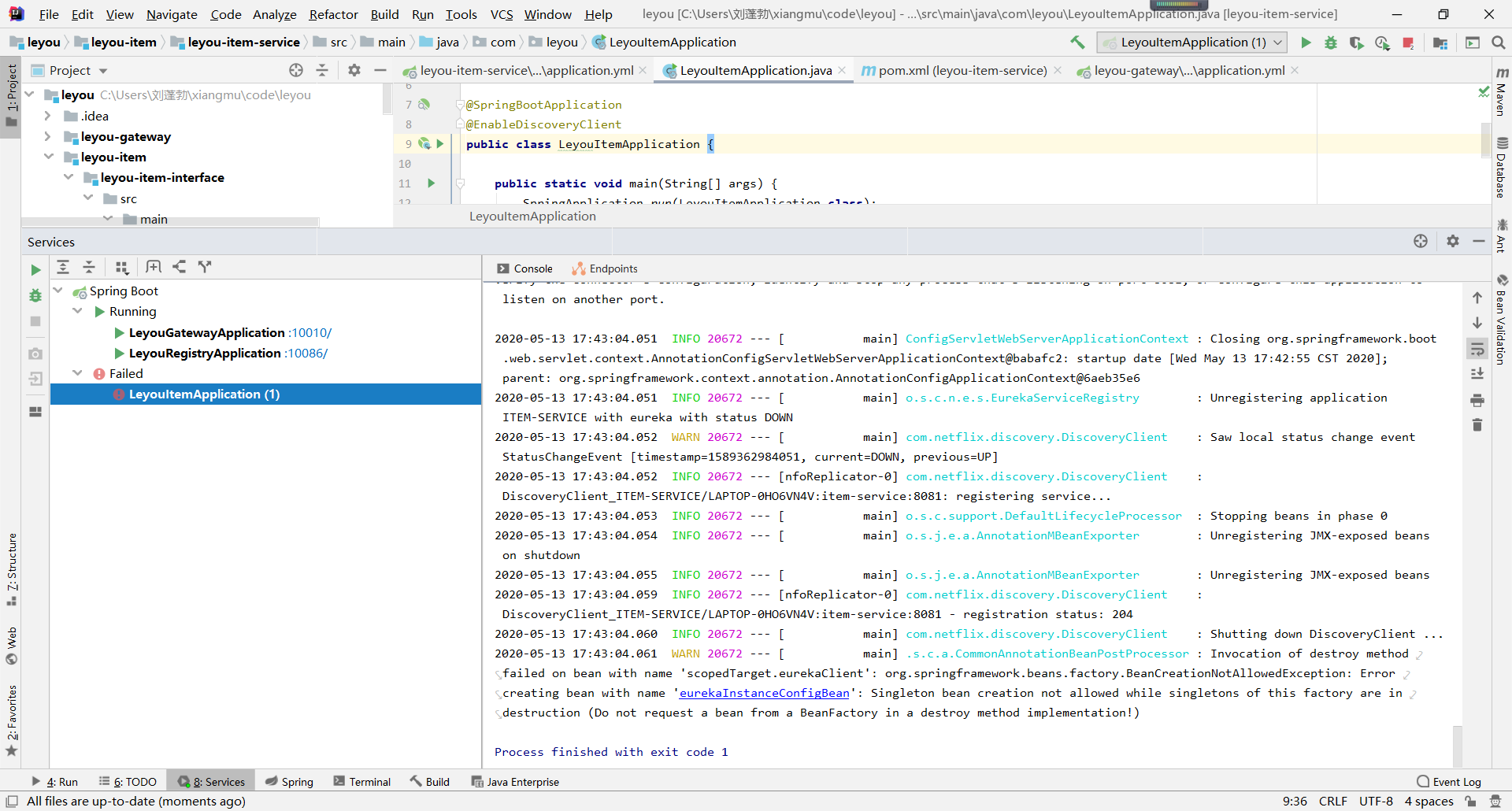Screen dimensions: 1512x811
Task: Click port link :10010/ of LeyouGatewayApplication
Action: click(309, 332)
